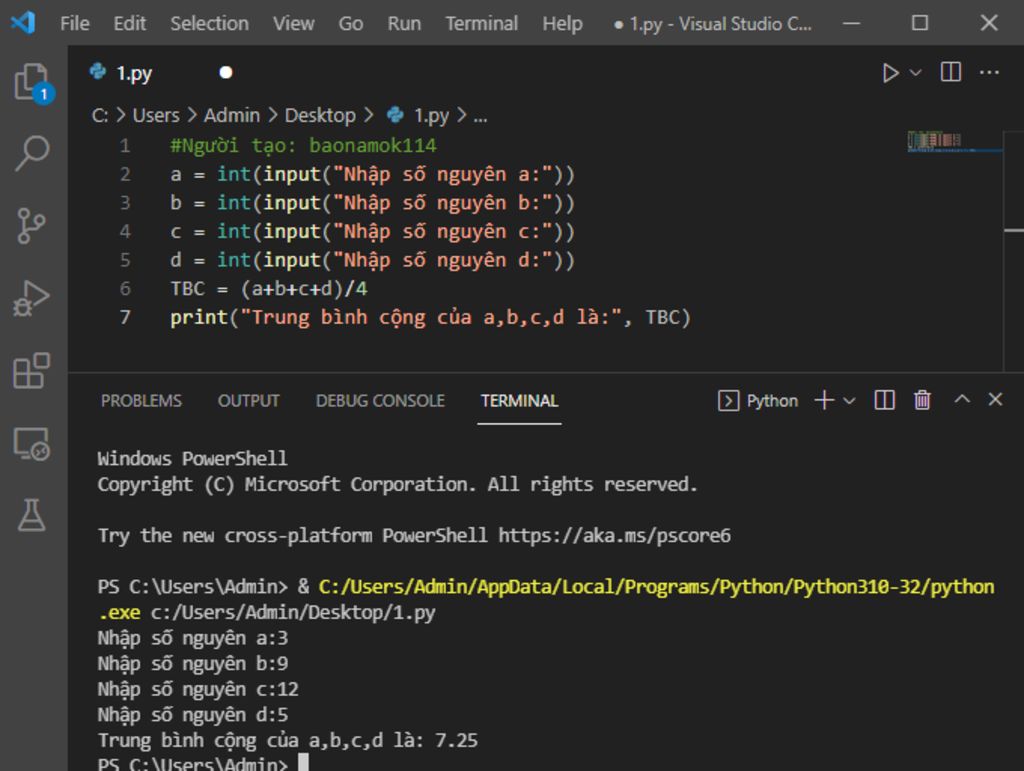Click the Admin breadcrumb segment
The image size is (1024, 771).
[x=232, y=116]
